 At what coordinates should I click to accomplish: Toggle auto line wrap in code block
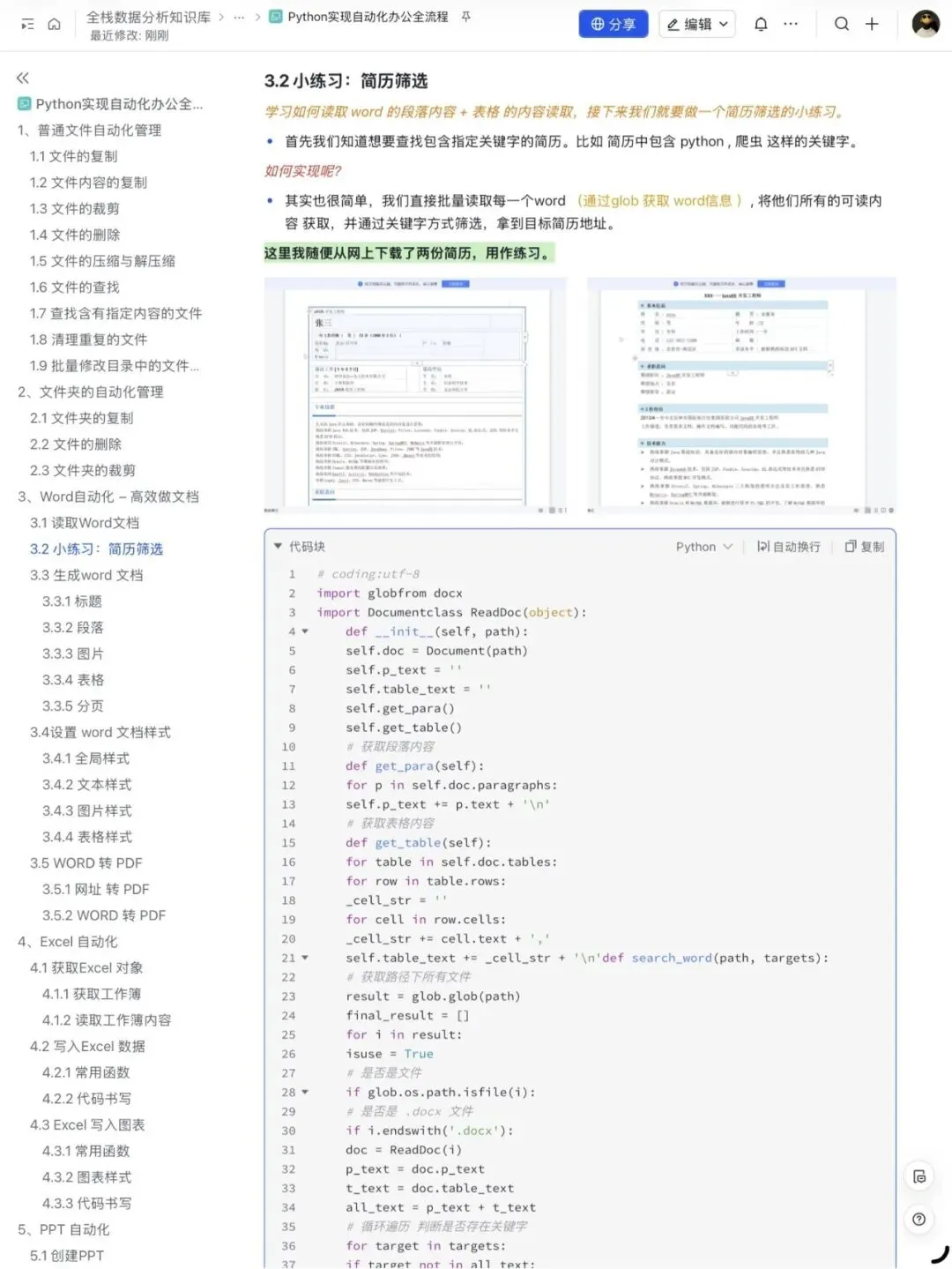point(788,547)
